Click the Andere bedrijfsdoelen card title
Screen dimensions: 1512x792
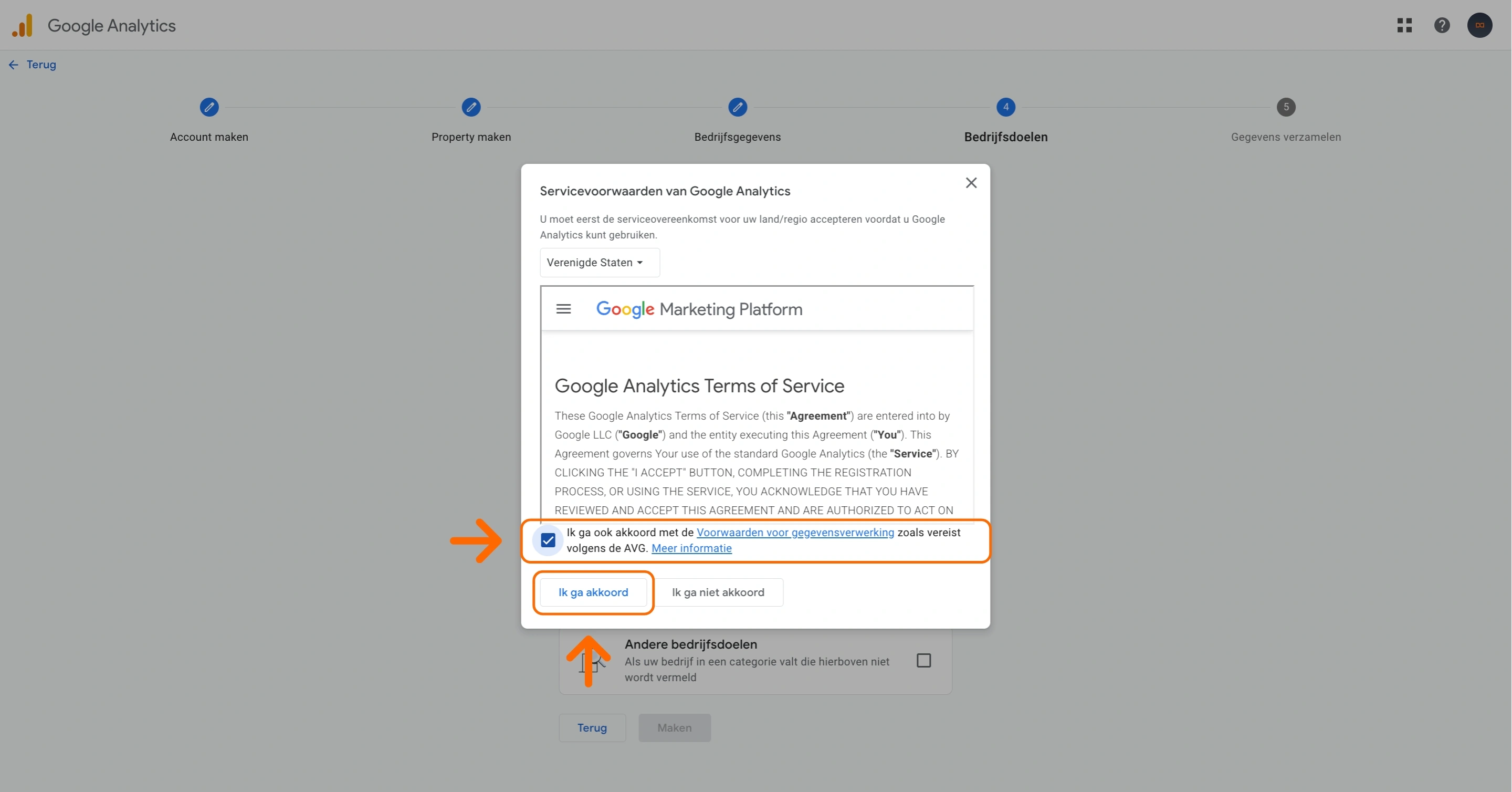(x=690, y=644)
